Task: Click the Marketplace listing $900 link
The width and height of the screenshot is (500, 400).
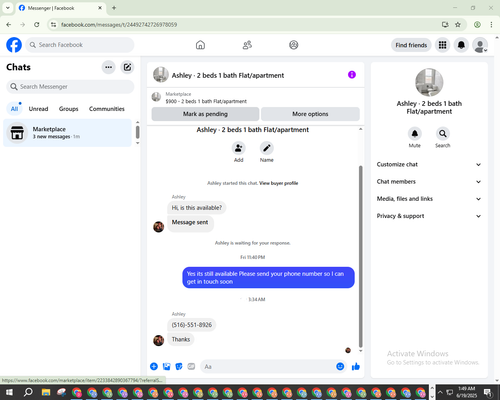Action: pyautogui.click(x=206, y=101)
